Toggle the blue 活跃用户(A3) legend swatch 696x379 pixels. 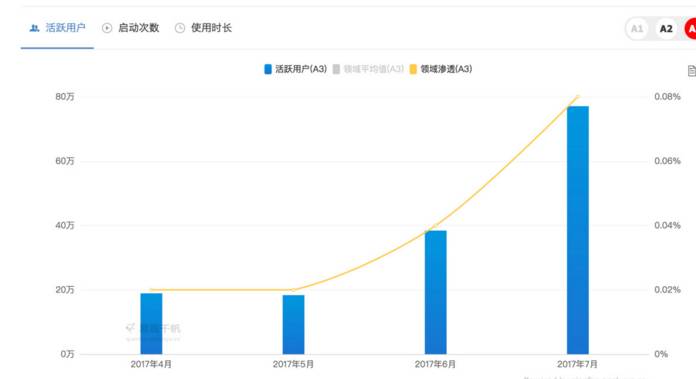268,69
